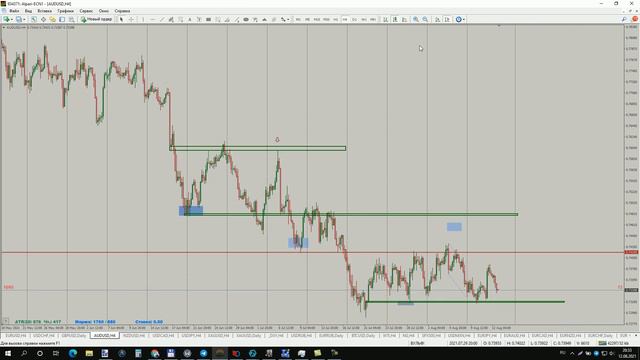The height and width of the screenshot is (360, 640).
Task: Switch to the W1 timeframe
Action: (364, 19)
